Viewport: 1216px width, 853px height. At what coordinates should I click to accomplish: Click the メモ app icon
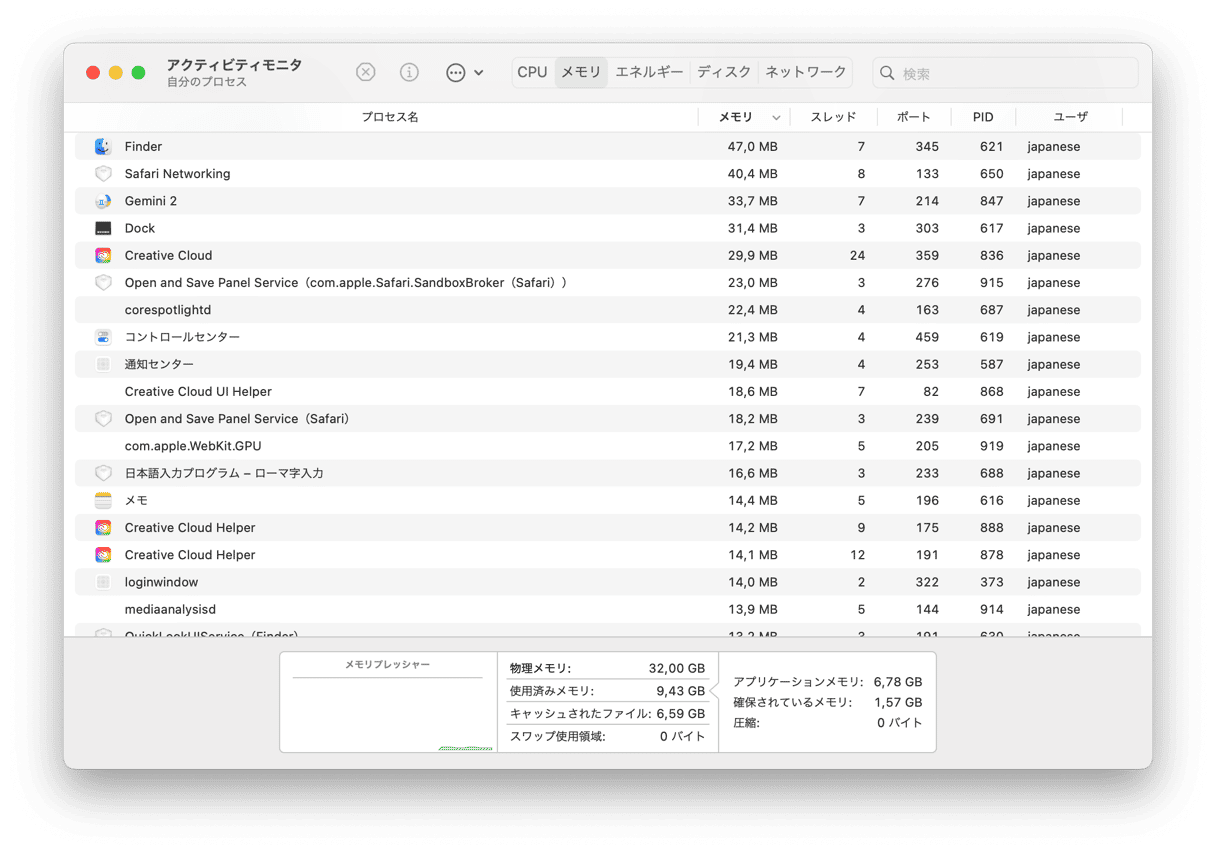(102, 500)
